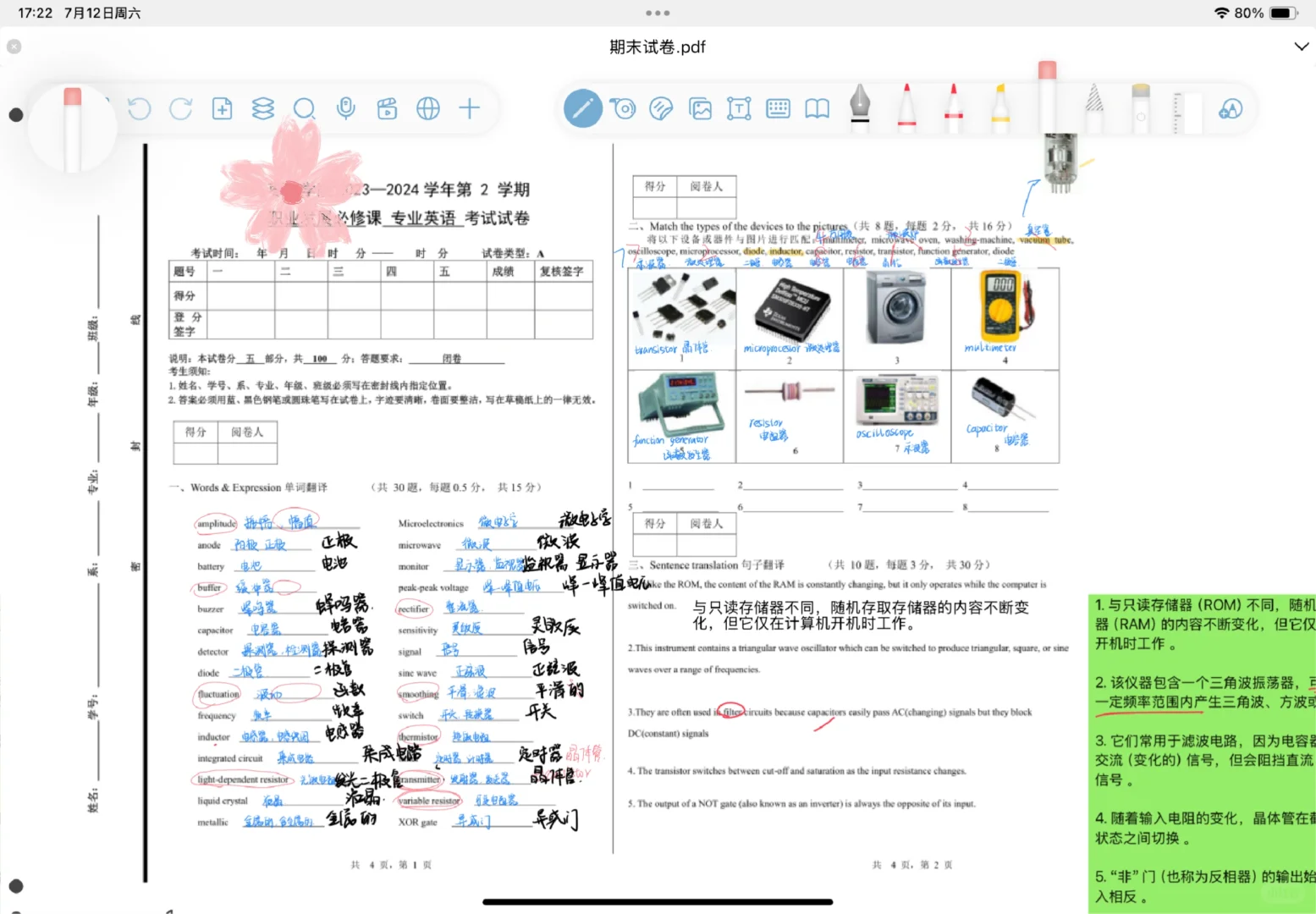The image size is (1316, 914).
Task: Pick the black fountain pen
Action: tap(860, 107)
